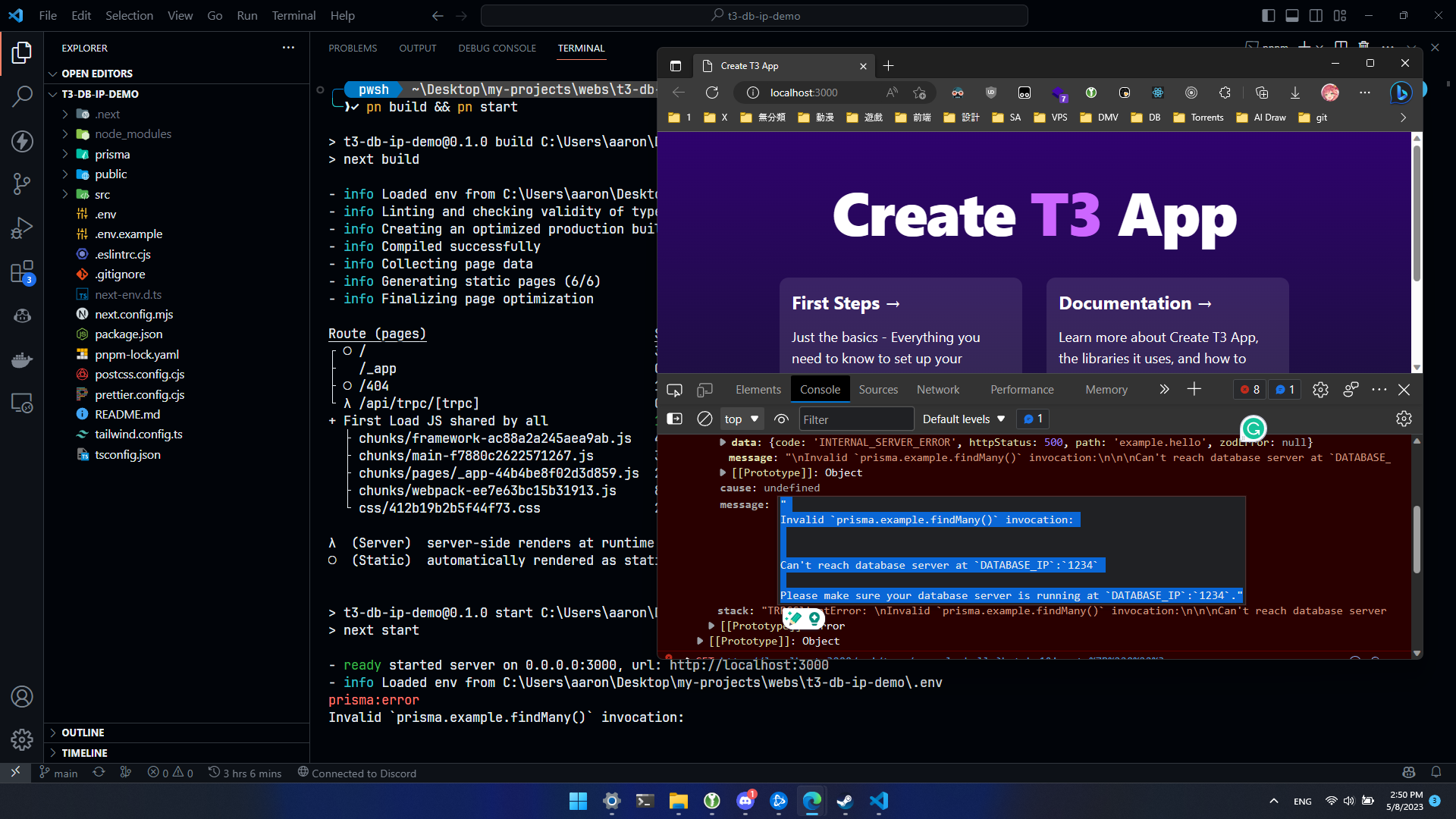Toggle device emulation in DevTools
This screenshot has height=819, width=1456.
pyautogui.click(x=704, y=390)
